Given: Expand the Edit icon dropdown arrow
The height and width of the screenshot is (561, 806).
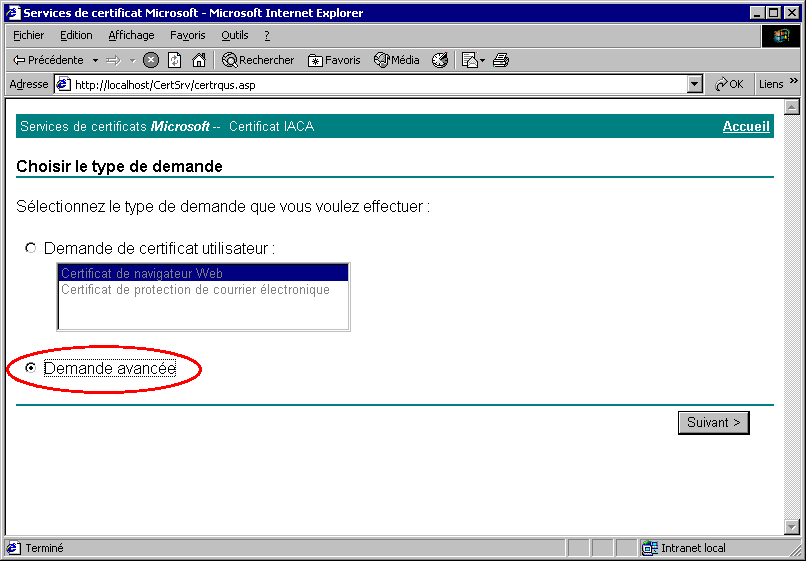Looking at the screenshot, I should coord(483,60).
